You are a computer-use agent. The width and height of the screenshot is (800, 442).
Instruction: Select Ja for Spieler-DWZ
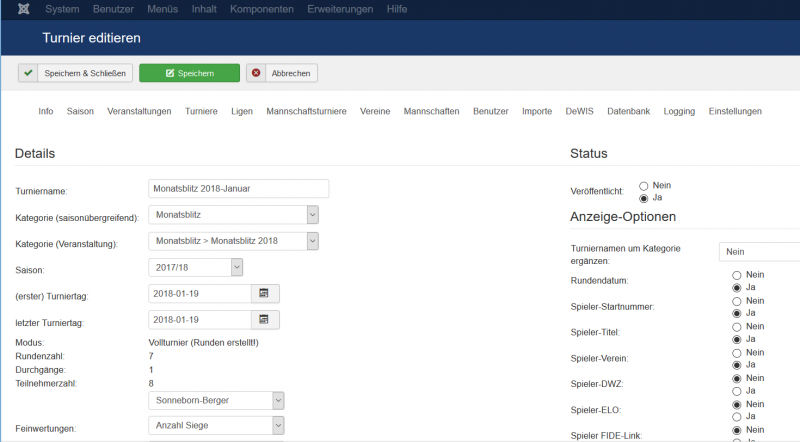pyautogui.click(x=737, y=391)
